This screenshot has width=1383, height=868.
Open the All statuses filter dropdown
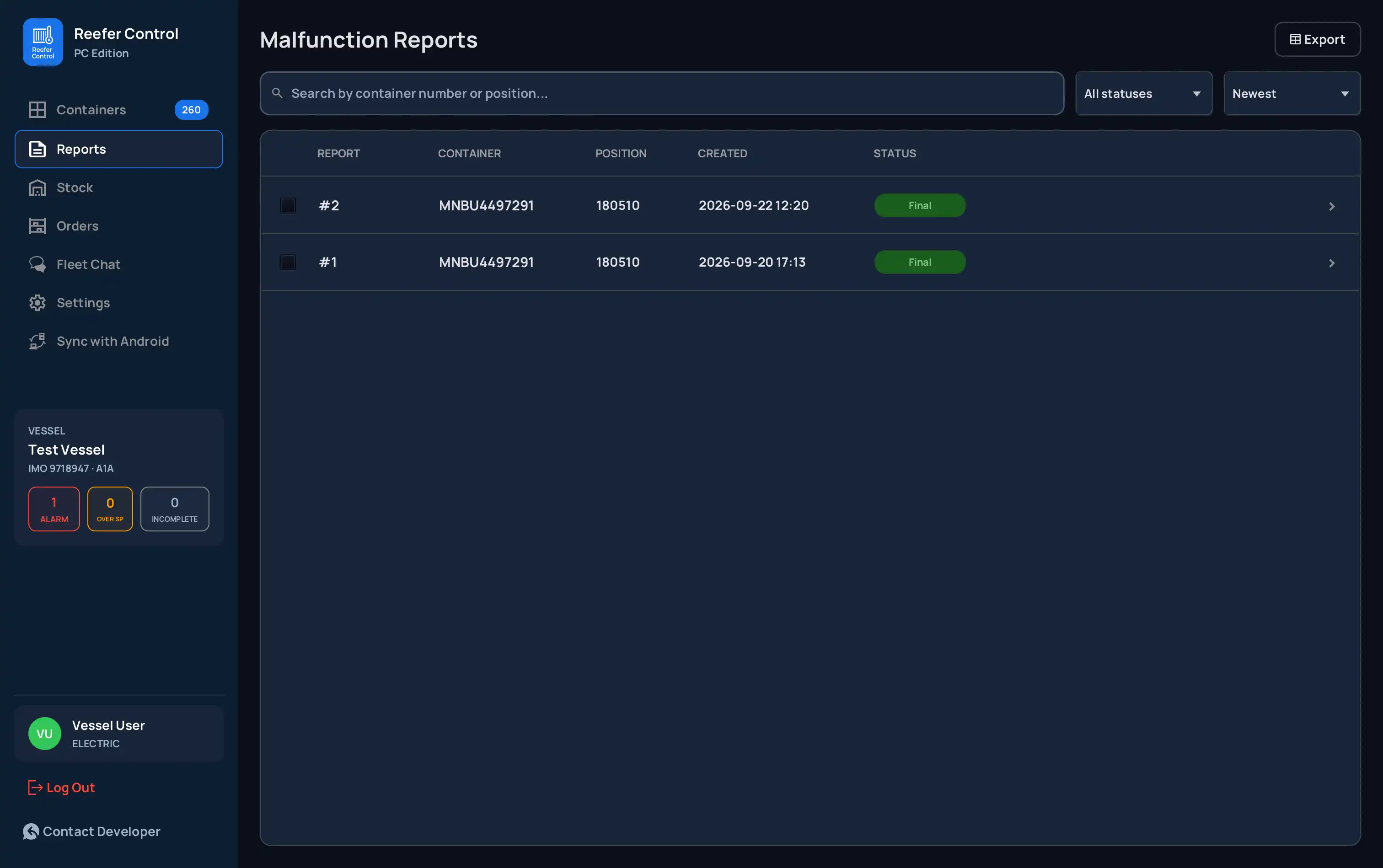(1144, 94)
